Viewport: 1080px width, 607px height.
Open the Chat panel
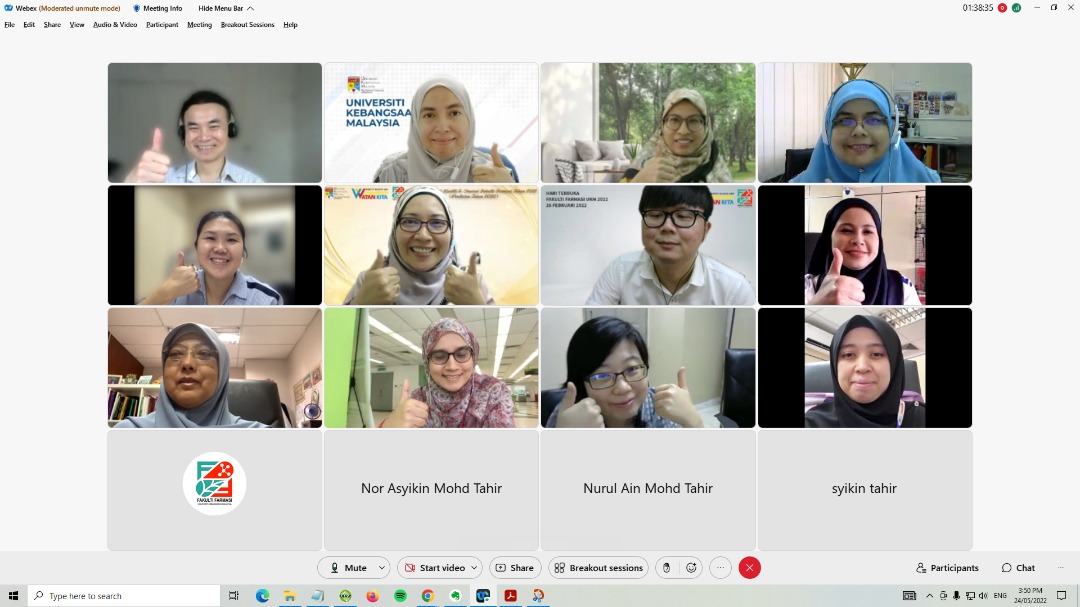[1018, 568]
